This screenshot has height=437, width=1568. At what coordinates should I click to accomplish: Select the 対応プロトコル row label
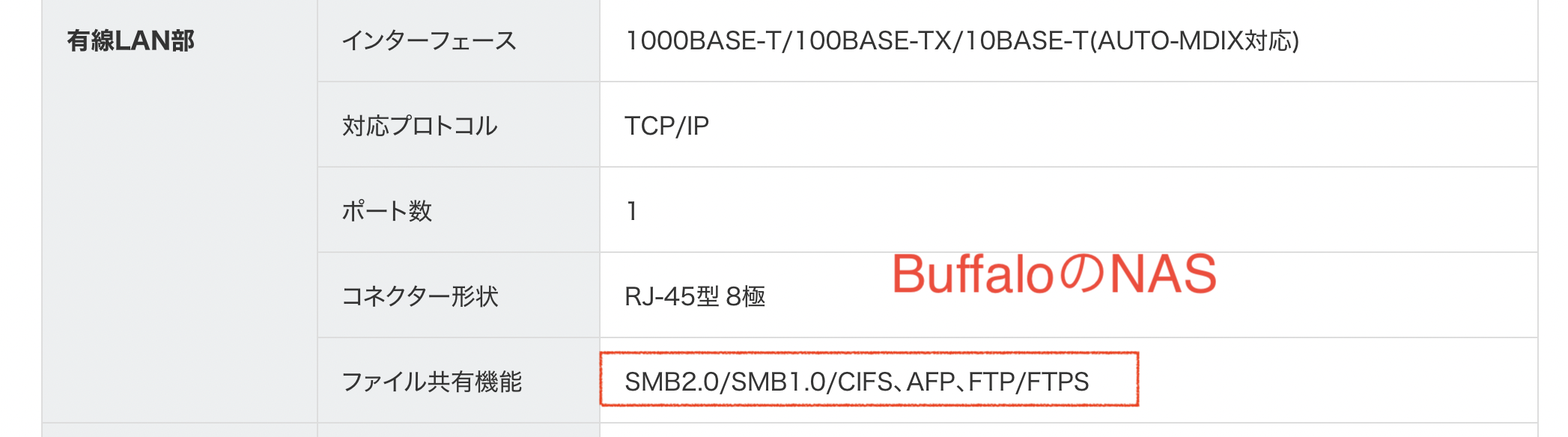point(419,126)
